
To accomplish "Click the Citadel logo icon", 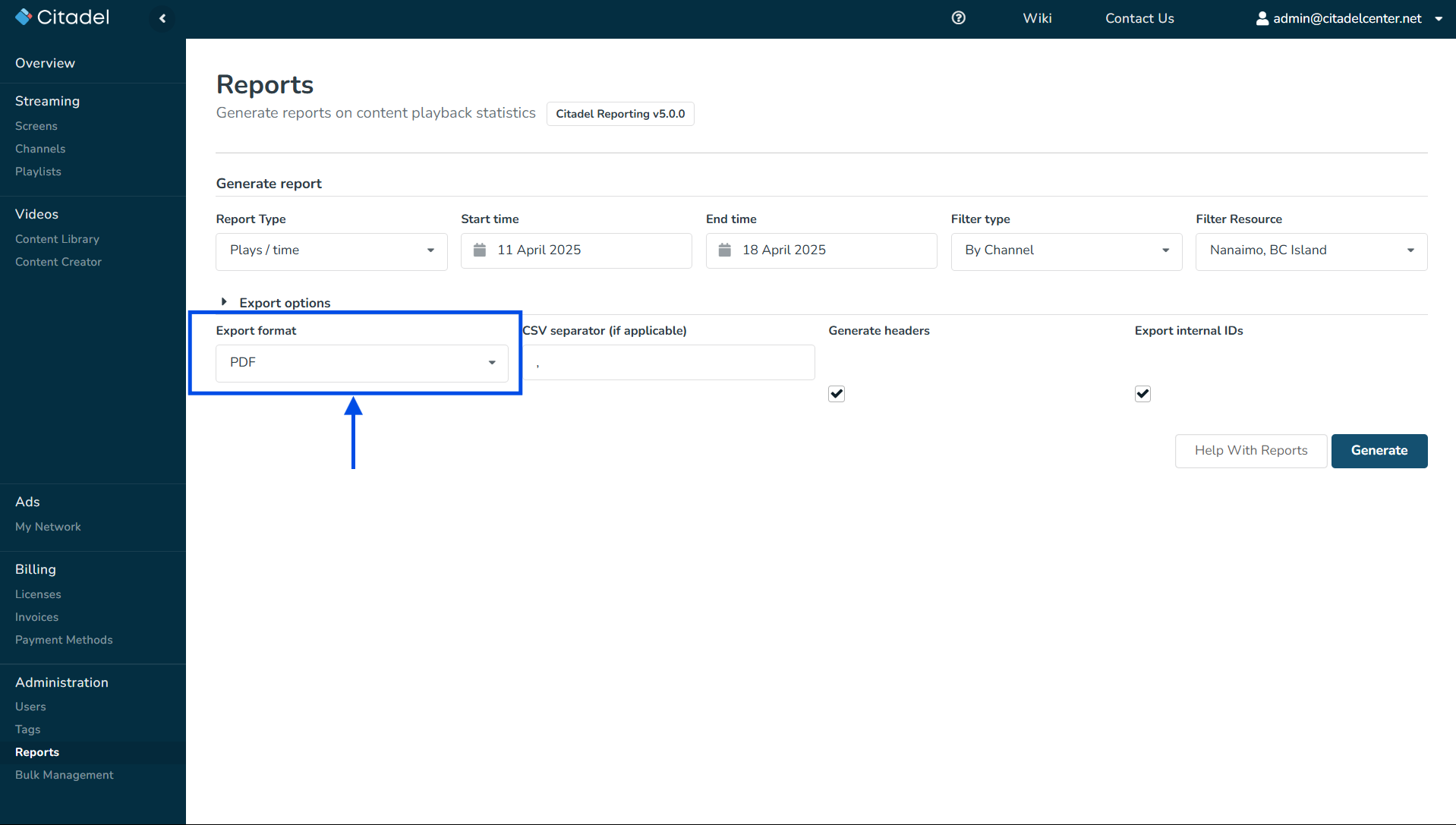I will click(x=24, y=17).
